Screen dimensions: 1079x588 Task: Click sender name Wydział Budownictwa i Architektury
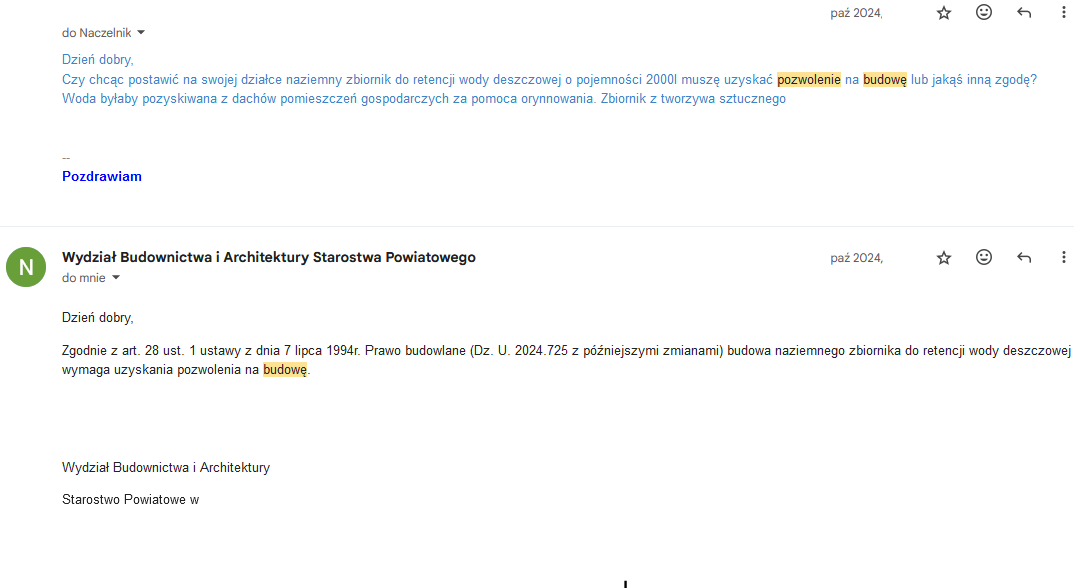click(x=268, y=257)
